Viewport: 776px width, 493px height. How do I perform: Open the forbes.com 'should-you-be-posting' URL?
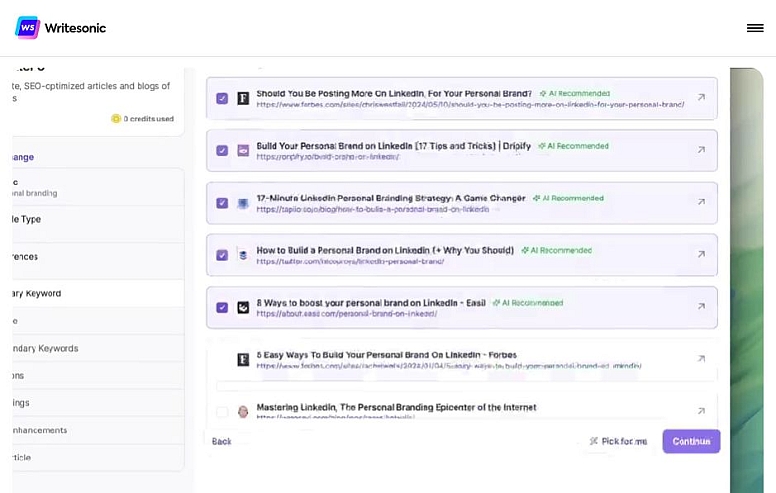[x=470, y=104]
